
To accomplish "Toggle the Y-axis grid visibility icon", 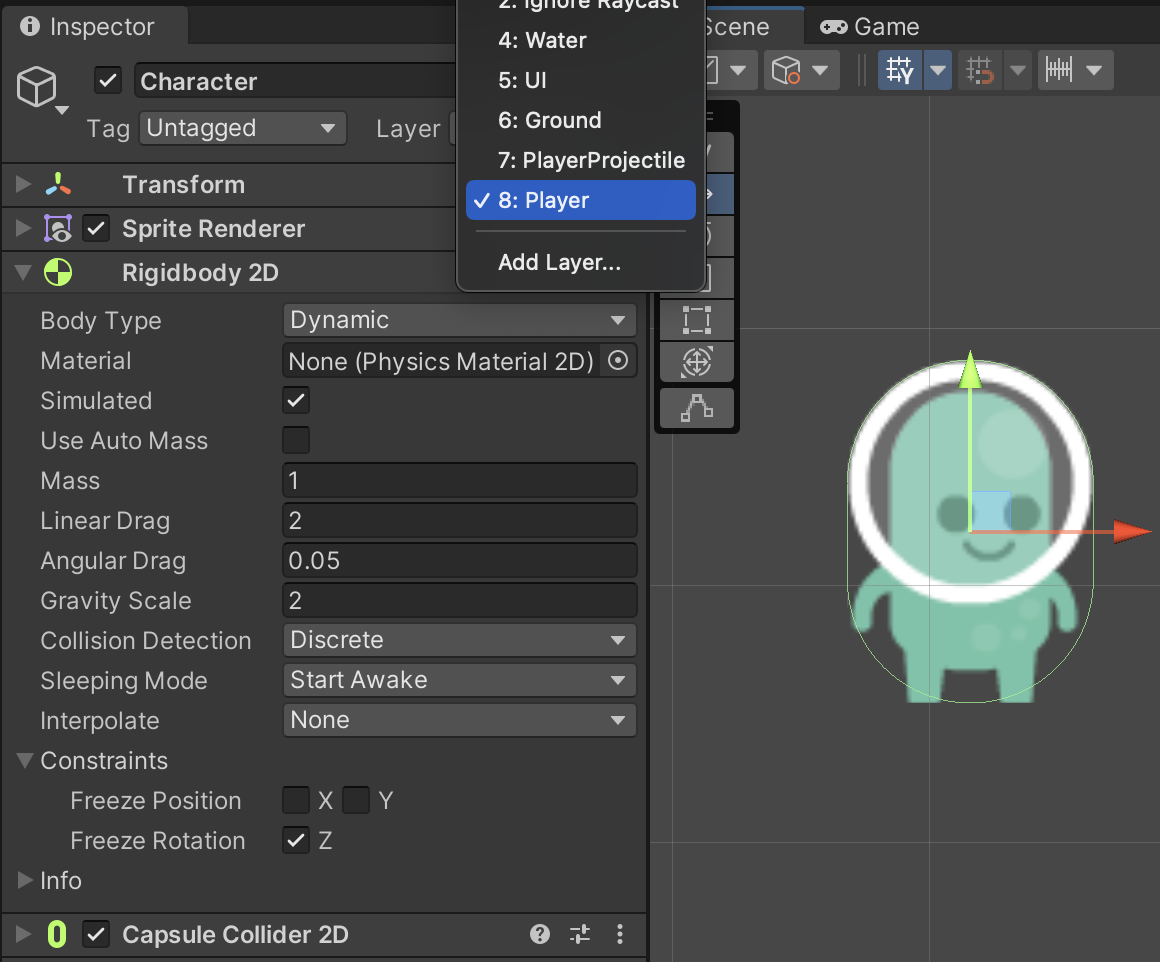I will tap(900, 71).
